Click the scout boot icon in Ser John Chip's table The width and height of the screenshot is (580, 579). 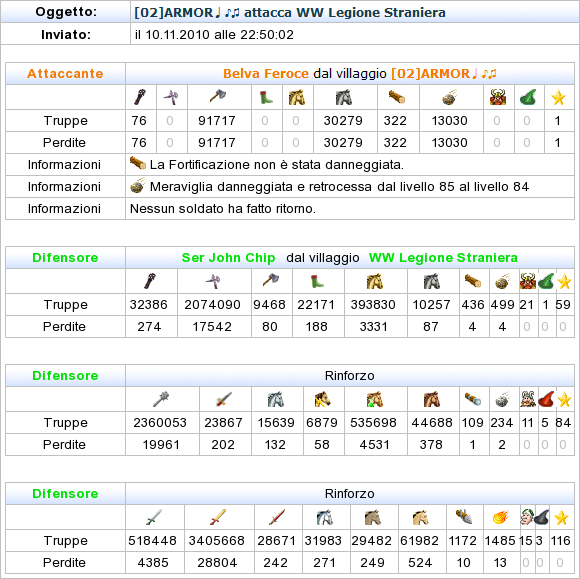317,281
